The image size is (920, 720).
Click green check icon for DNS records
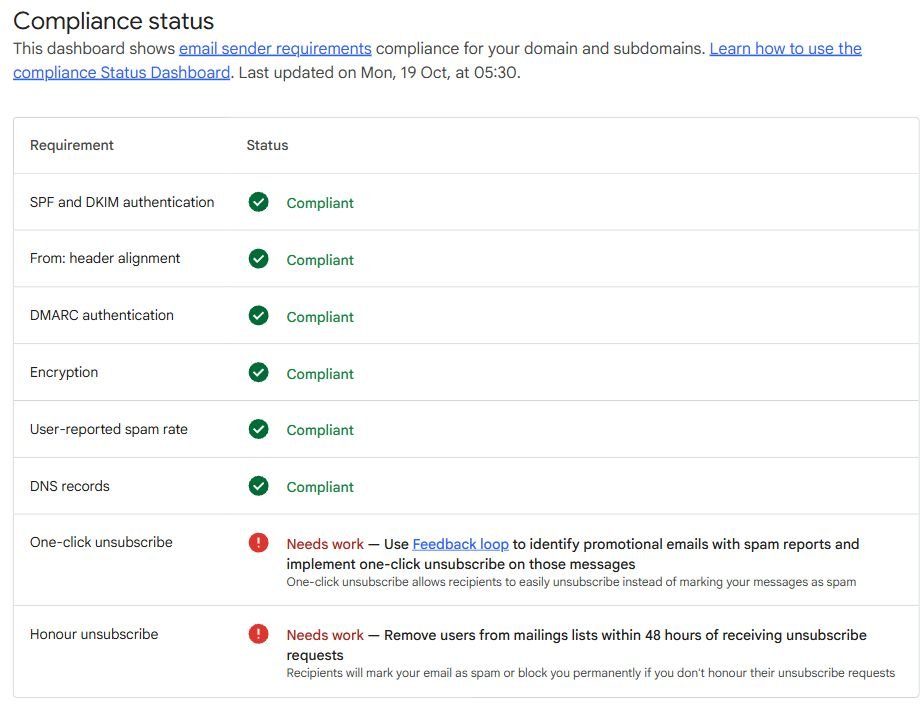pos(258,486)
